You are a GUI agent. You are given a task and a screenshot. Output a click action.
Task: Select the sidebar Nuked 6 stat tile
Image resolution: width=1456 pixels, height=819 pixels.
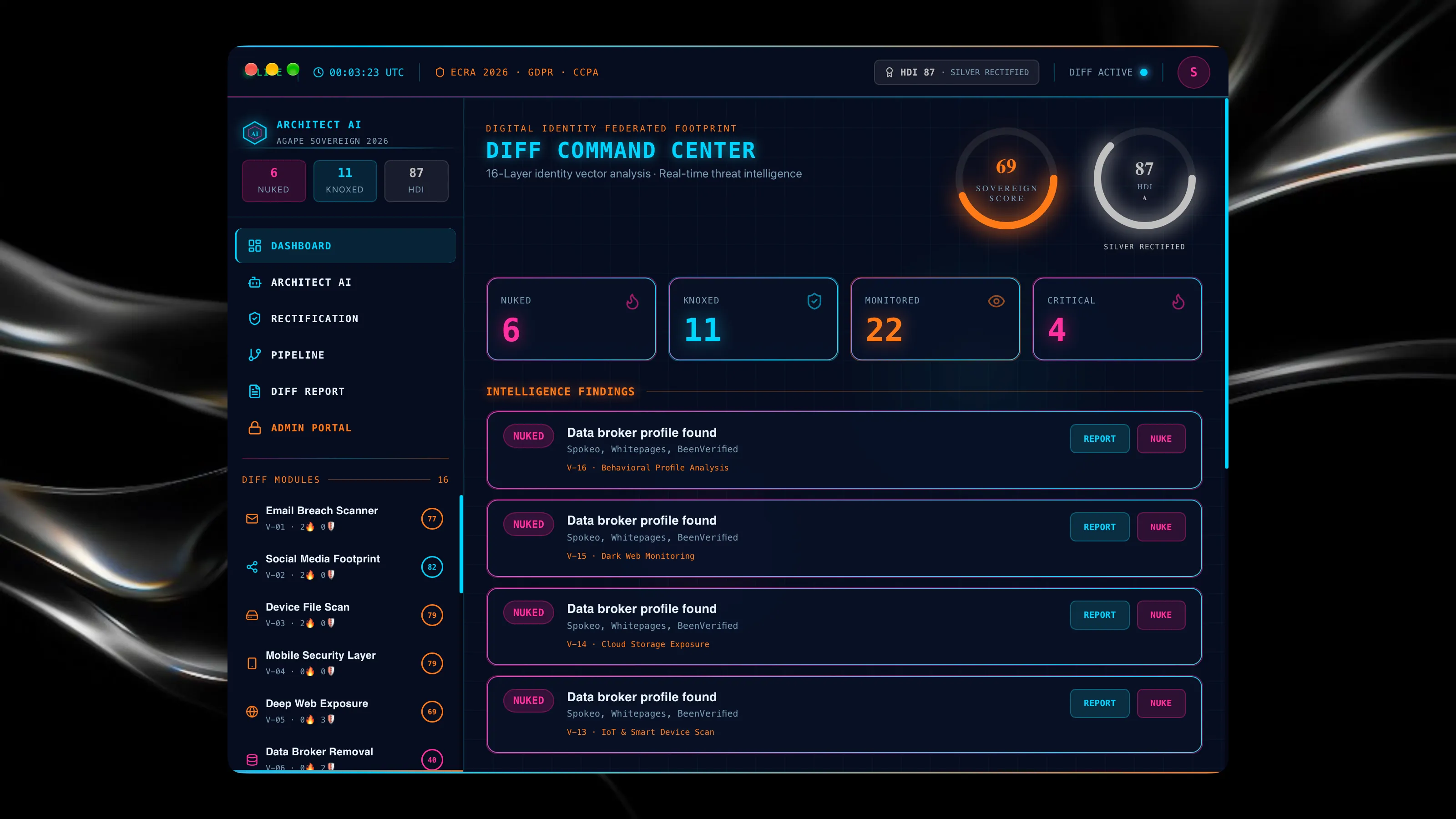point(274,181)
